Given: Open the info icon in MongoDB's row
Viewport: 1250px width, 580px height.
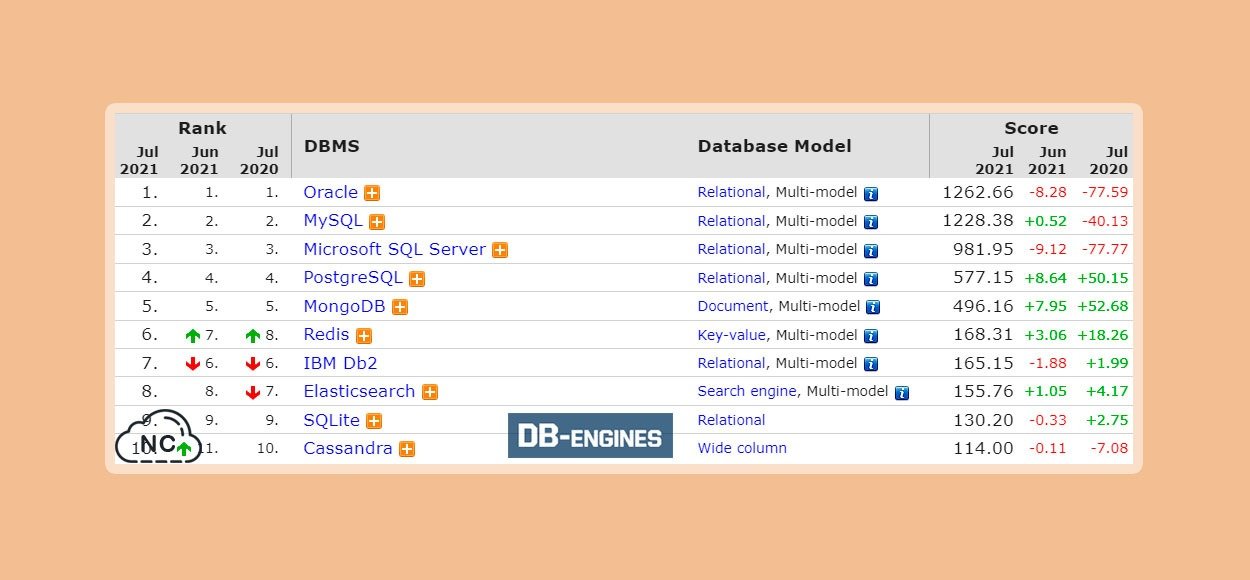Looking at the screenshot, I should tap(873, 307).
